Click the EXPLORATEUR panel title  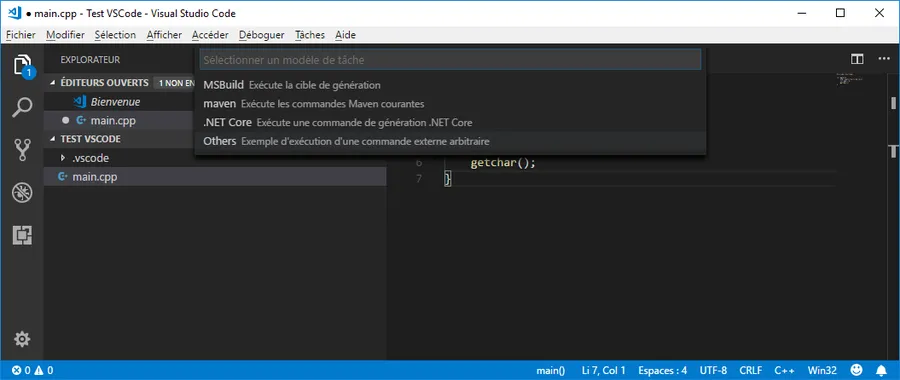pos(90,60)
